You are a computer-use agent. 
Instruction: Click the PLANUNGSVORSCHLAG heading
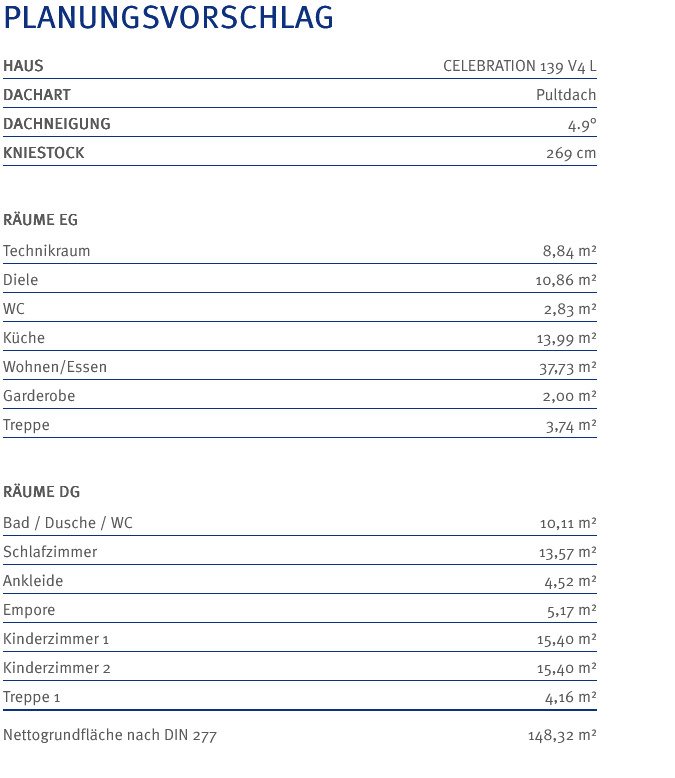coord(168,18)
